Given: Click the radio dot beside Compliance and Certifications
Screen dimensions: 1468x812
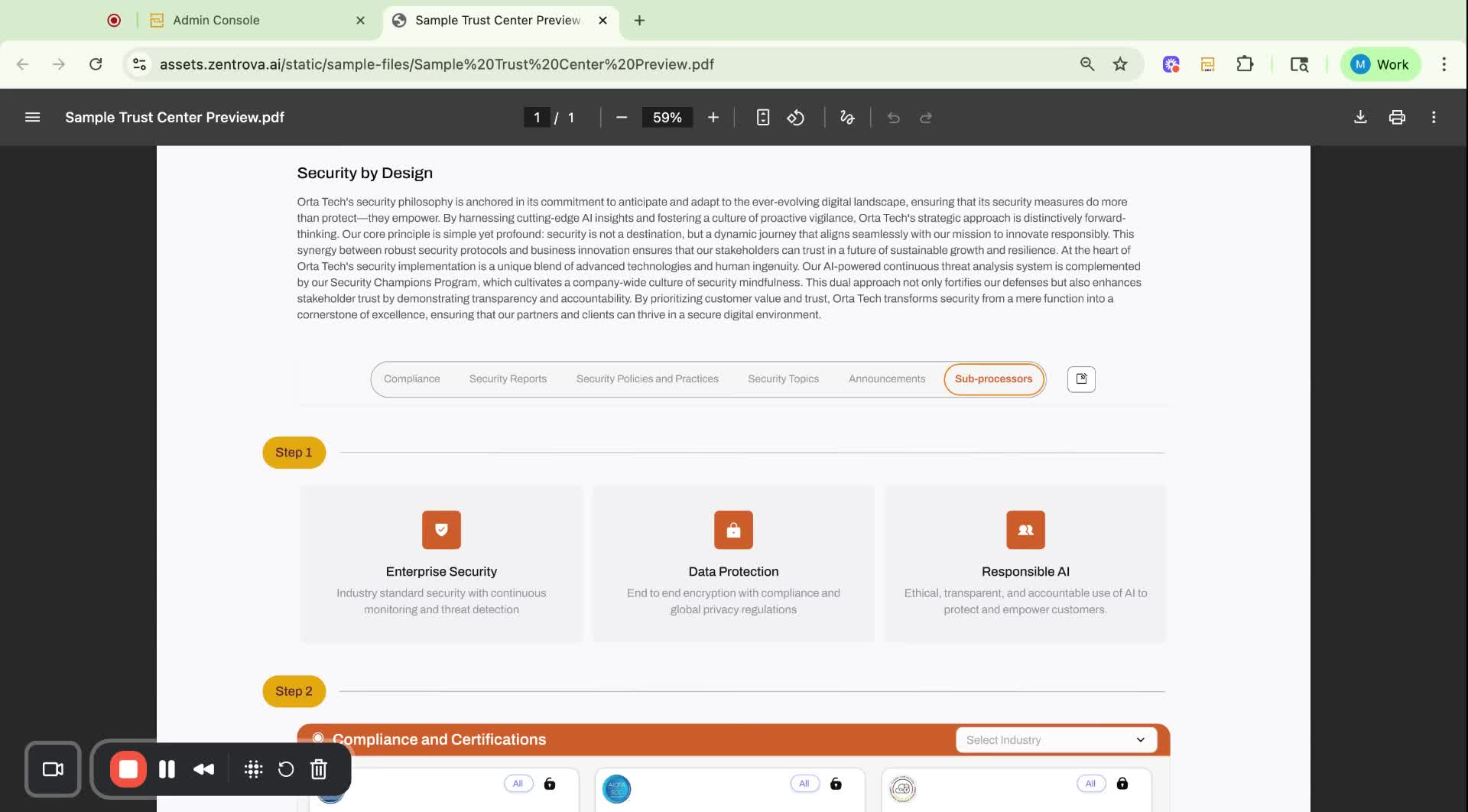Looking at the screenshot, I should [x=318, y=738].
